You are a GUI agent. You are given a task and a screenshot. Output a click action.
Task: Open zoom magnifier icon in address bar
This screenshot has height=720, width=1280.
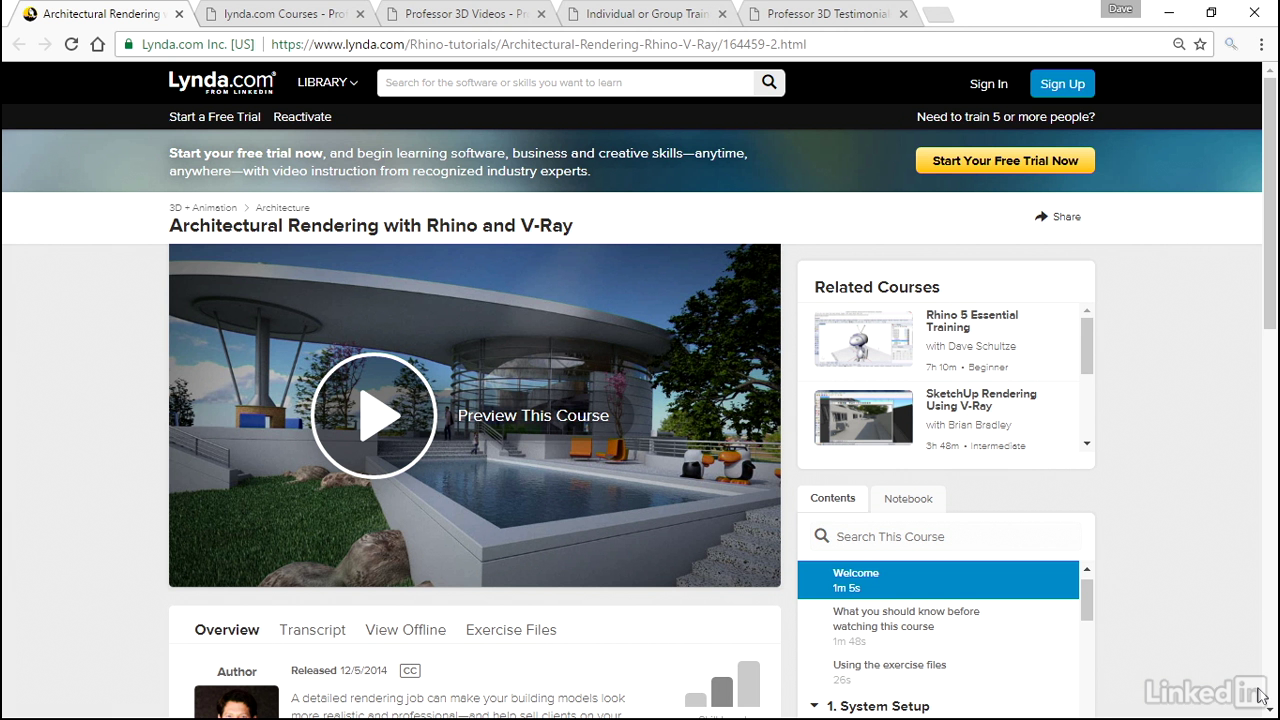1180,44
